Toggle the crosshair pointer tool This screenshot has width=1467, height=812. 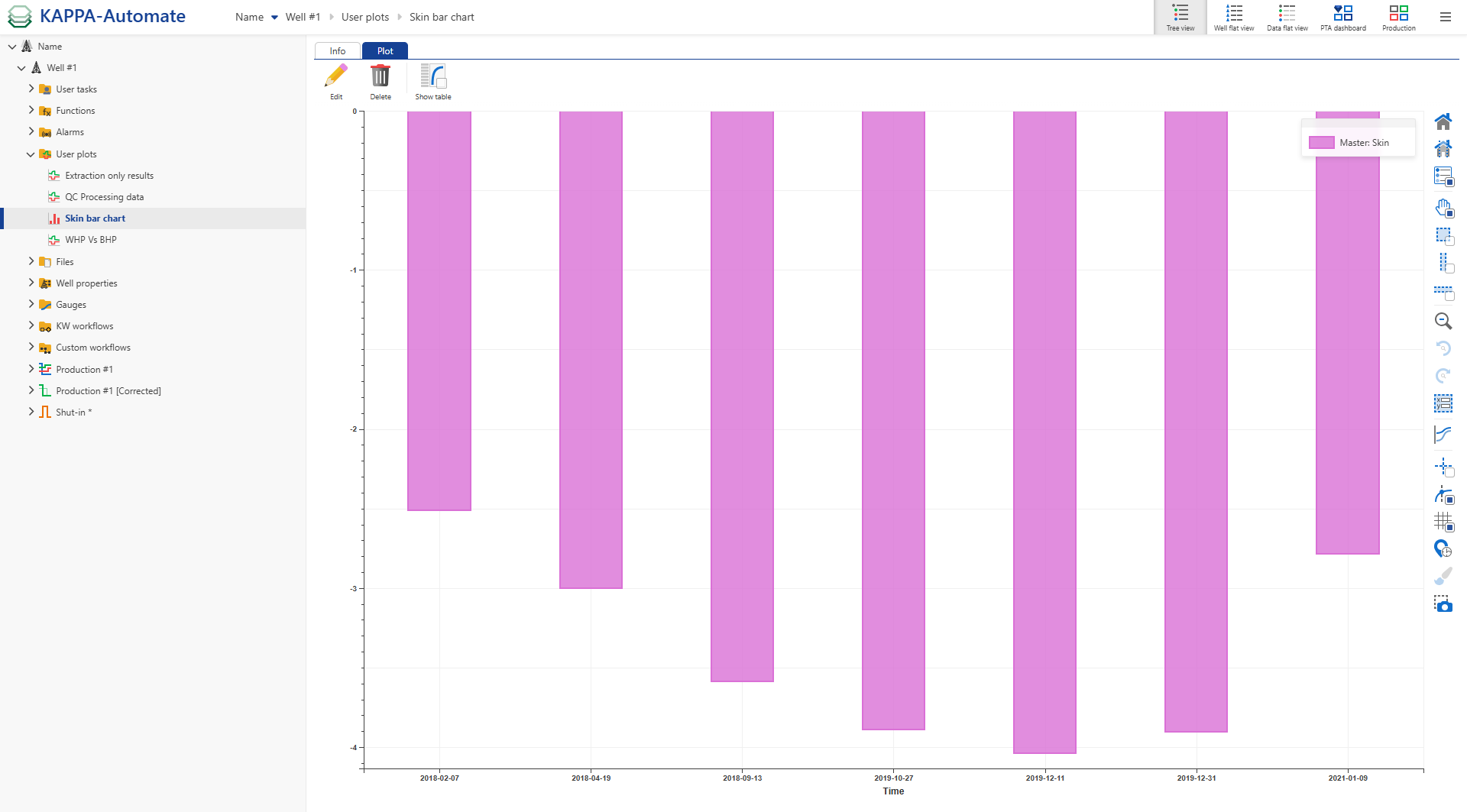pos(1443,467)
